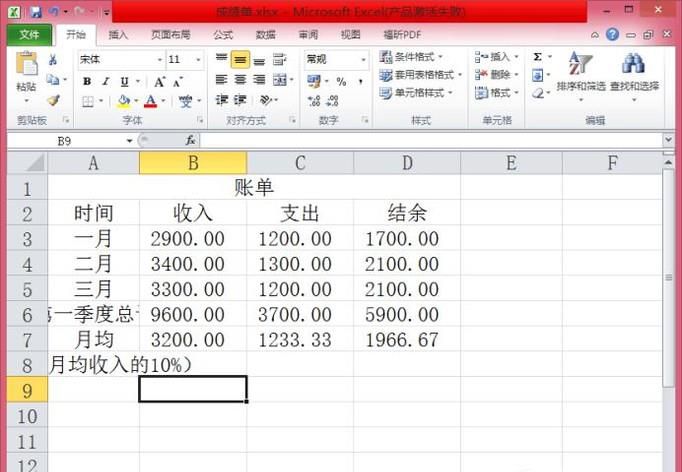Toggle the highlighted middle vertical align button
The width and height of the screenshot is (682, 472).
coord(240,60)
